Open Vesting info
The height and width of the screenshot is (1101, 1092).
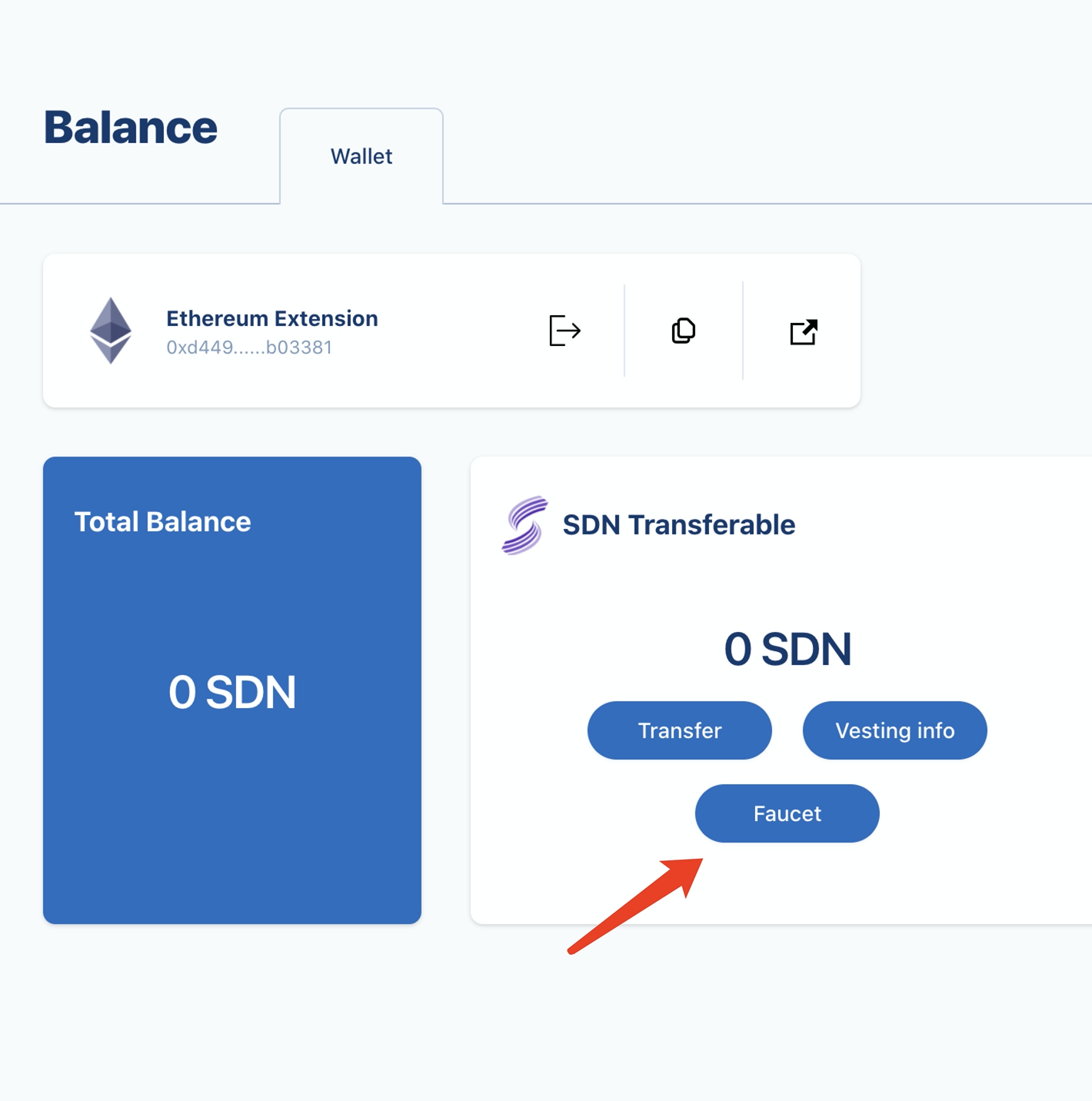point(894,730)
